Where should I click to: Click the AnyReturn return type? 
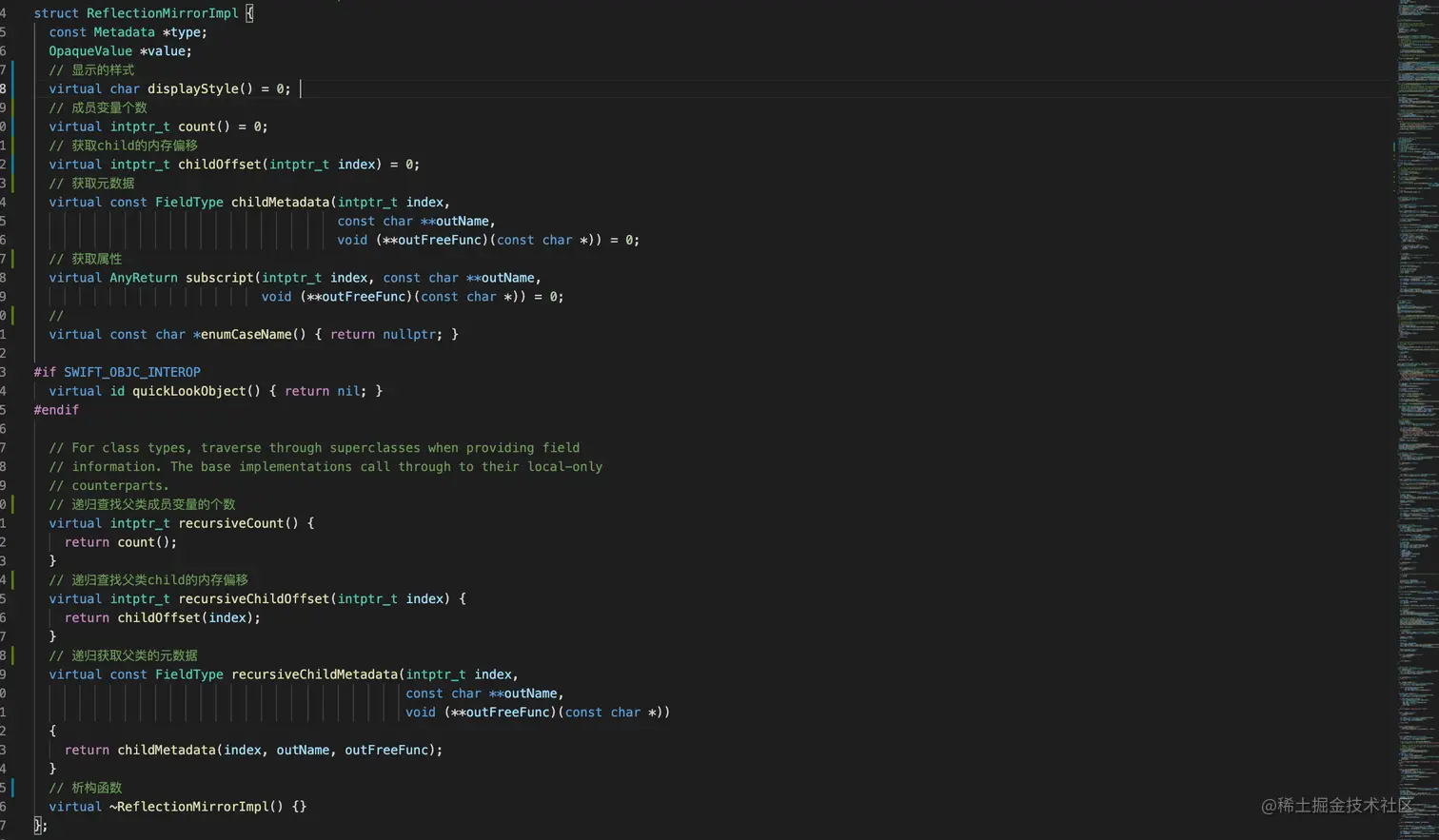(144, 278)
